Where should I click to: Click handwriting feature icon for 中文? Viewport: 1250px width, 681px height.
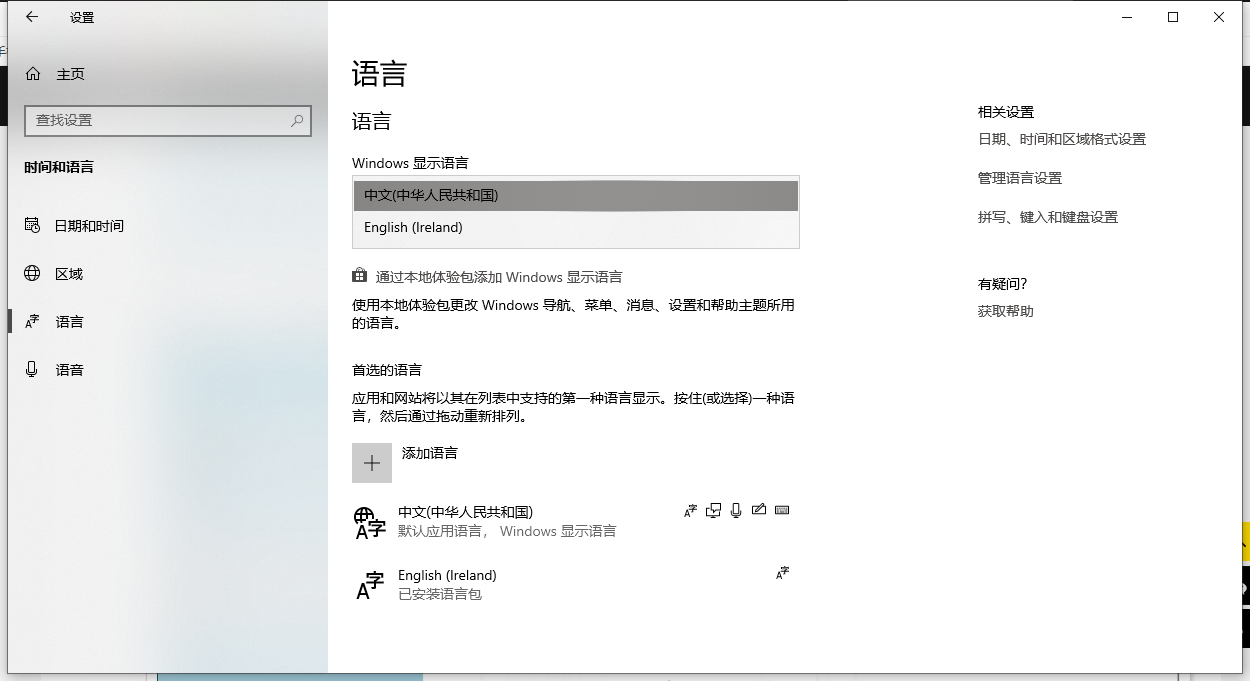click(x=759, y=510)
